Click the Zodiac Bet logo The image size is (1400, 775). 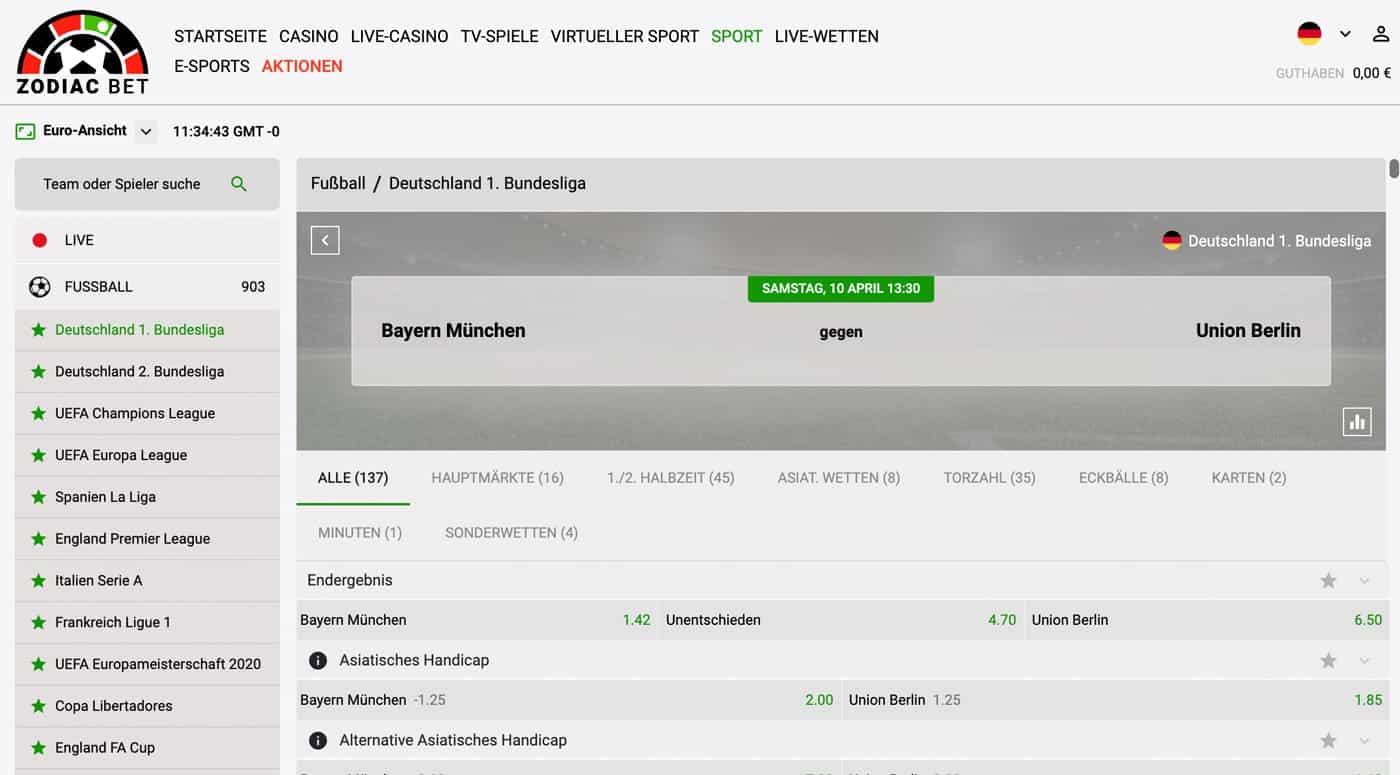83,52
